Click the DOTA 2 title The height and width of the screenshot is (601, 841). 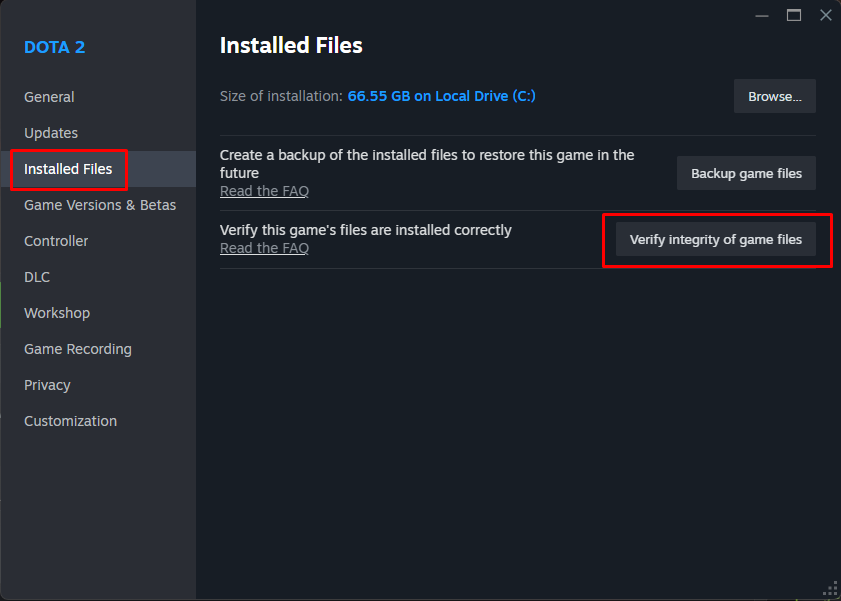click(x=54, y=47)
